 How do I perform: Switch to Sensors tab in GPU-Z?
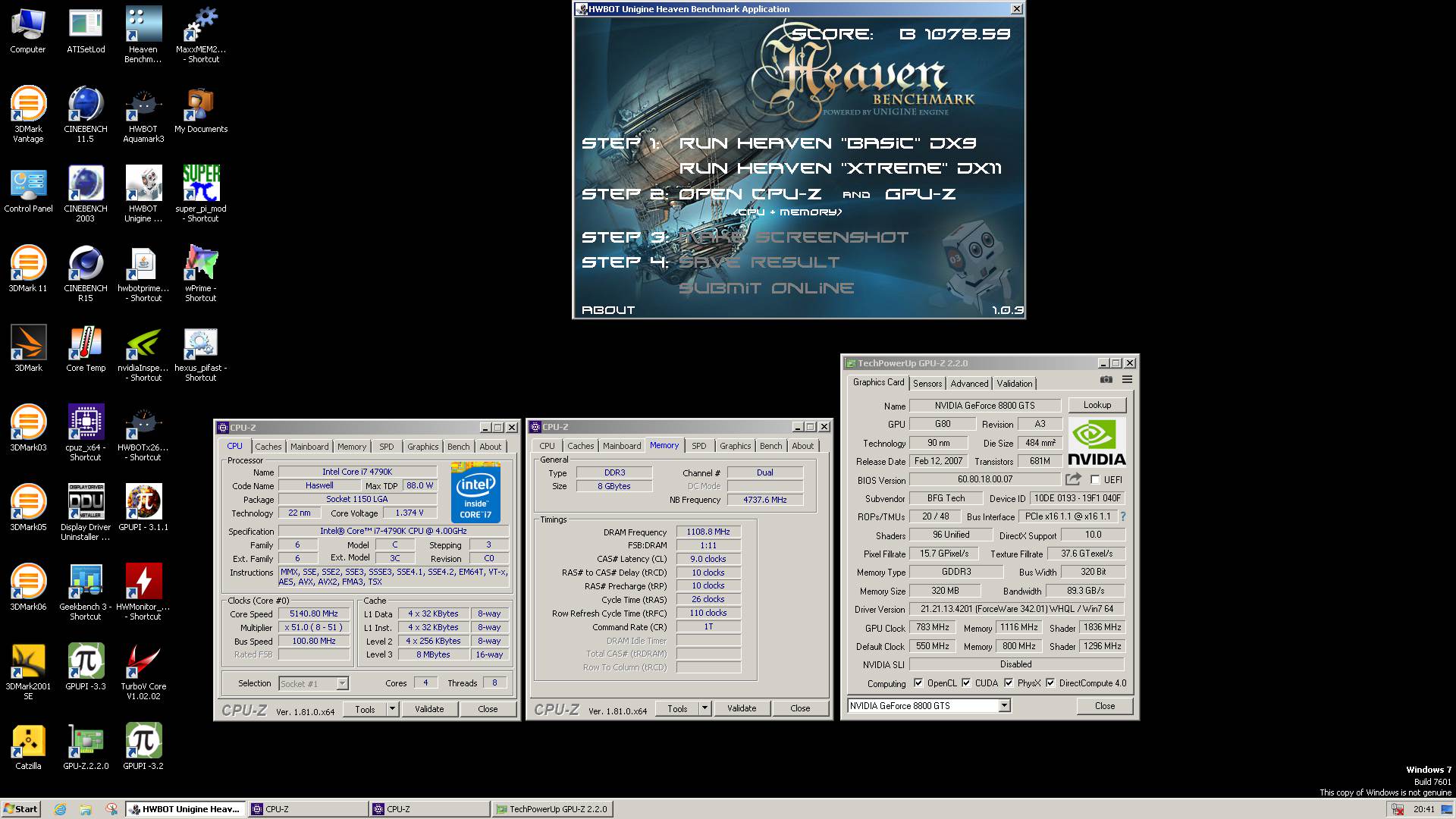coord(927,384)
